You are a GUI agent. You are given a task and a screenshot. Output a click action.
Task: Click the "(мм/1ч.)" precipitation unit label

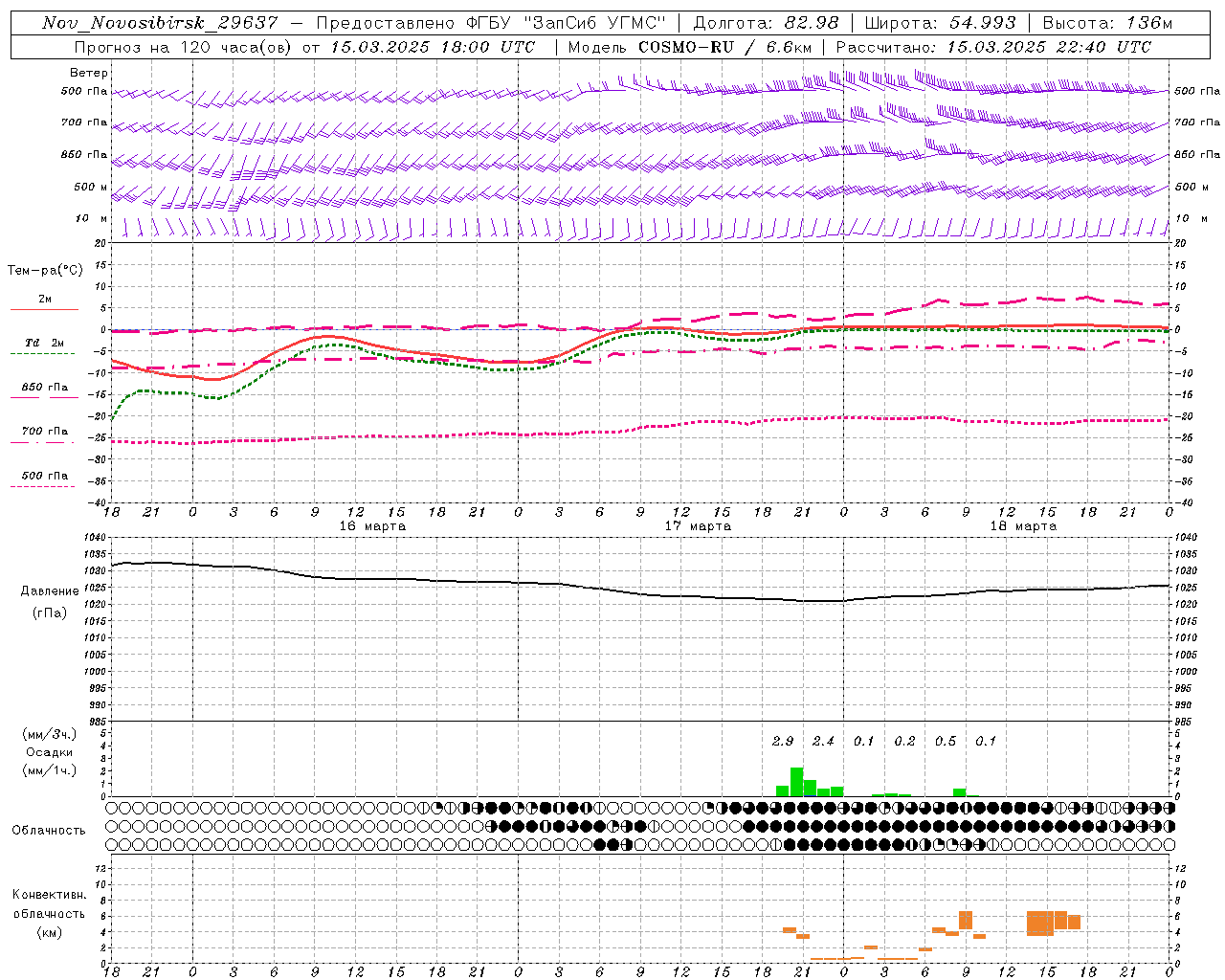click(50, 771)
